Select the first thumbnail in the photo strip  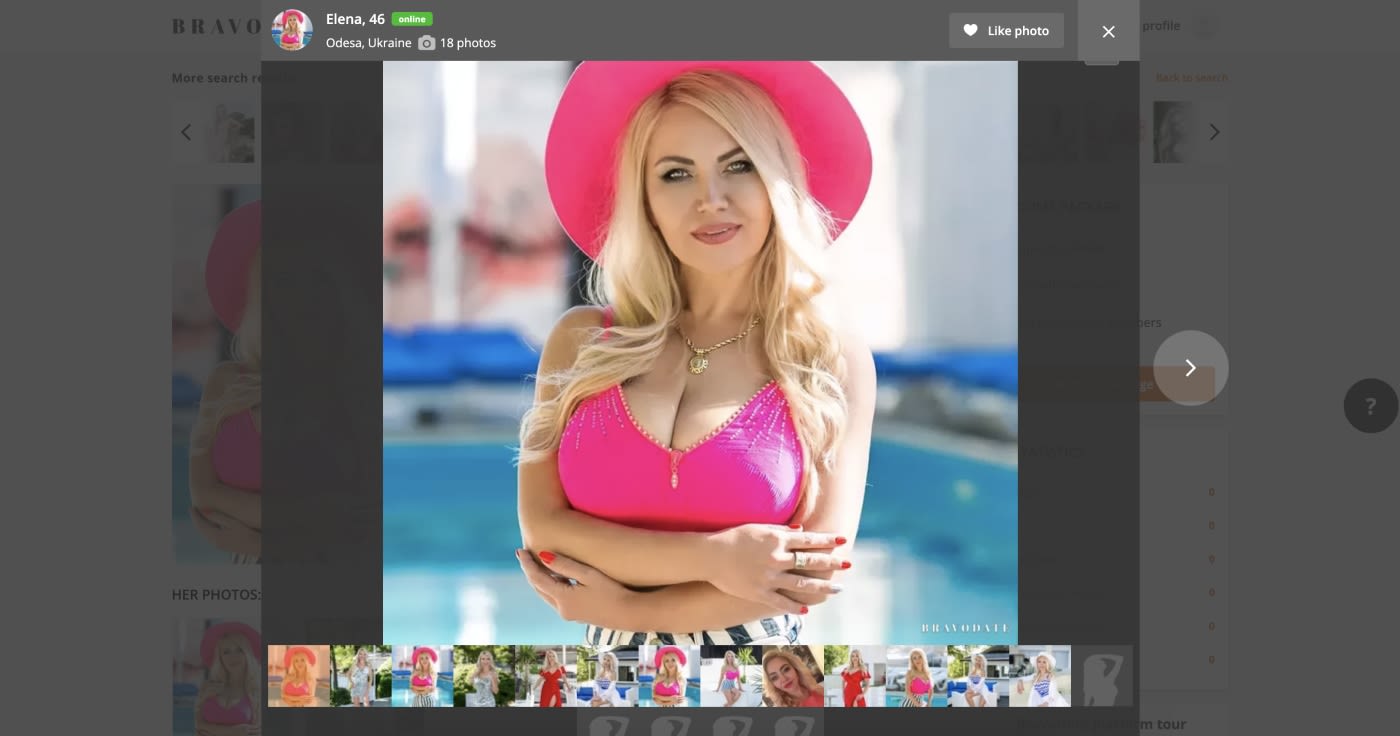[299, 676]
